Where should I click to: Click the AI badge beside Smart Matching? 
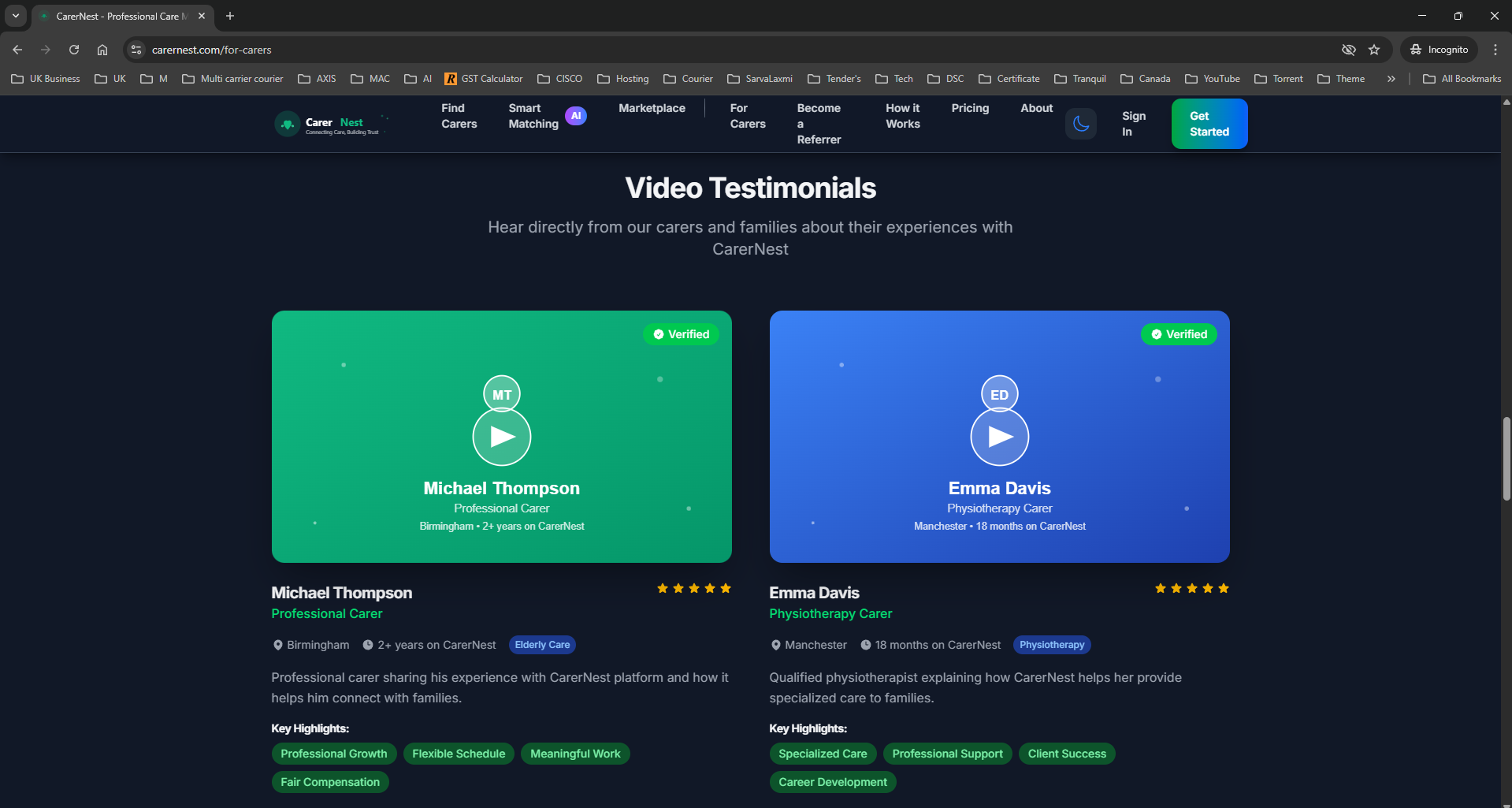(576, 116)
